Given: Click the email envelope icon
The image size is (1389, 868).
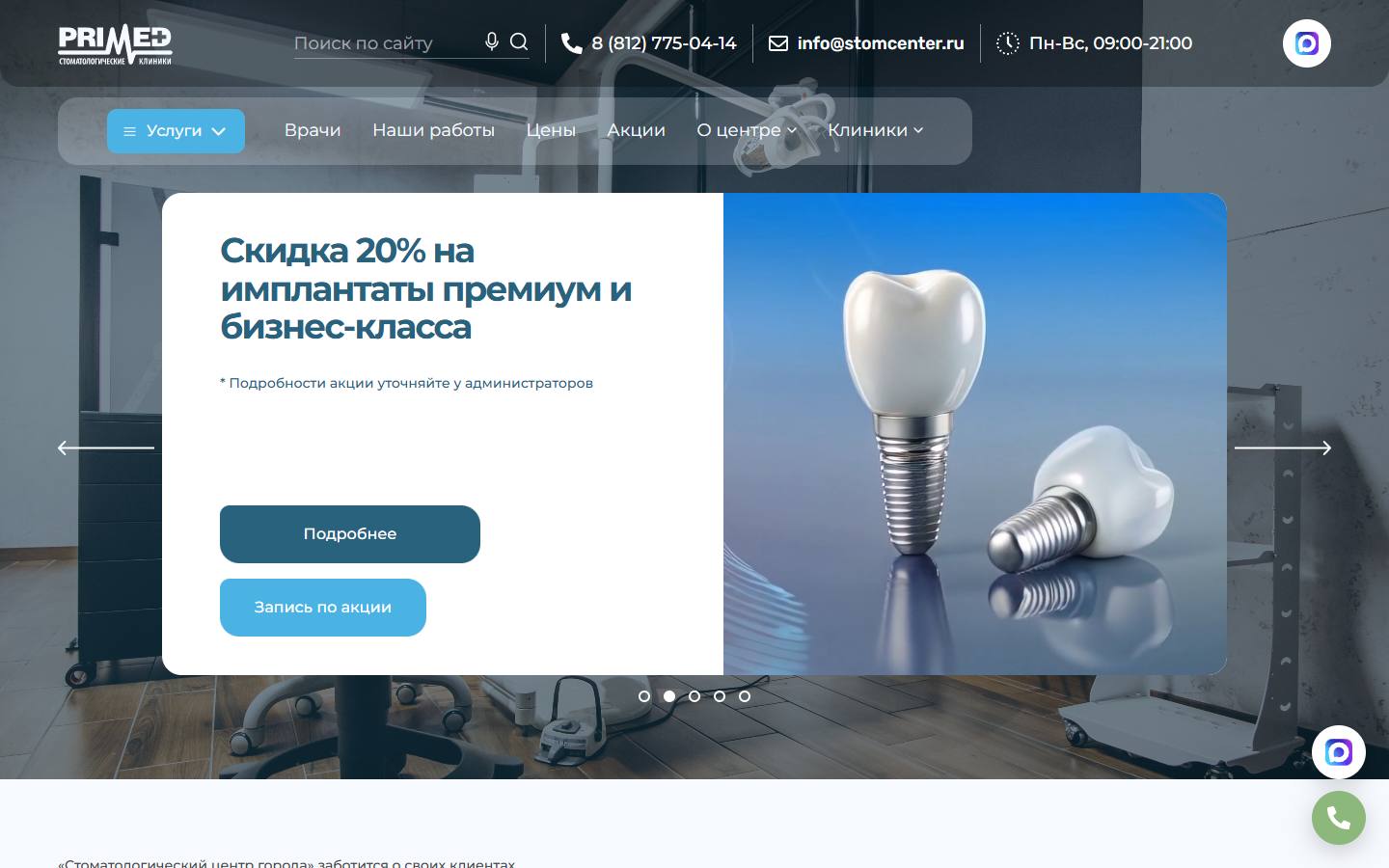Looking at the screenshot, I should click(777, 43).
